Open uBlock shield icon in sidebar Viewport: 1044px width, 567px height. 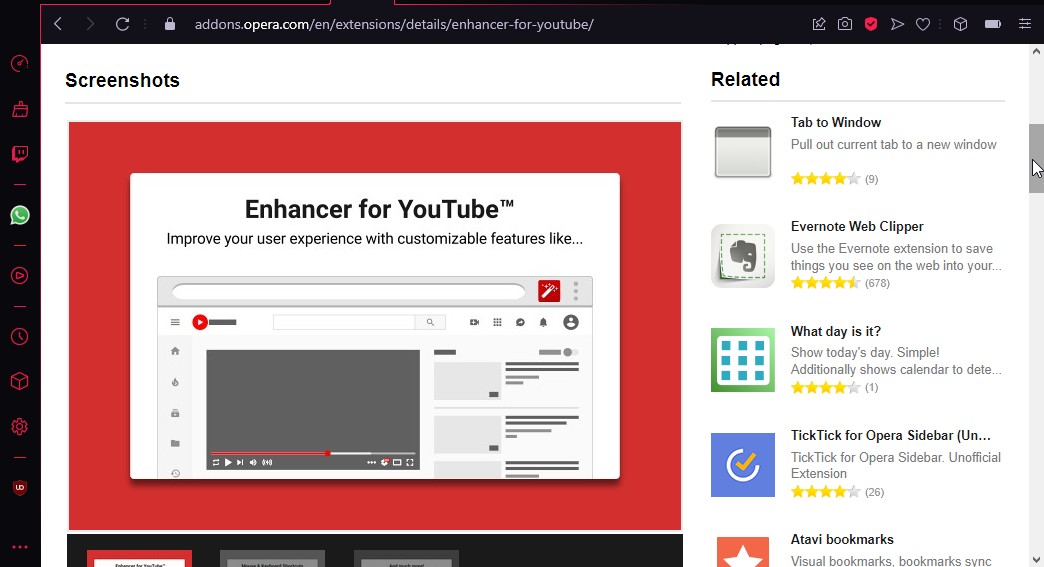[x=20, y=488]
